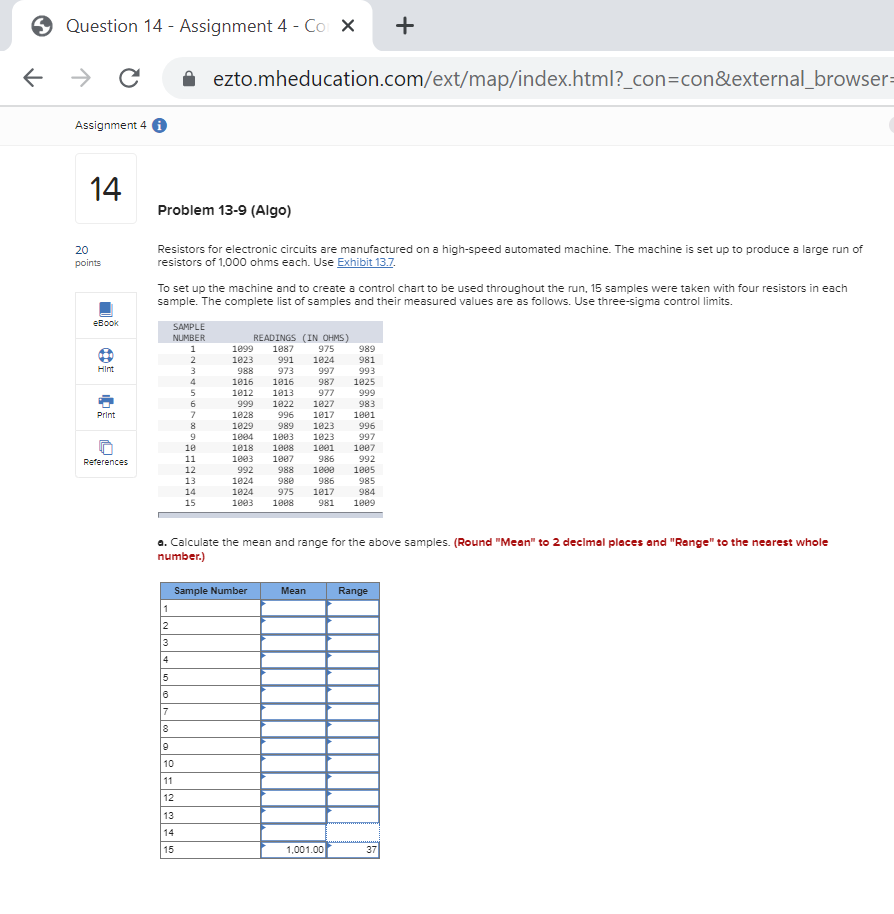Viewport: 894px width, 914px height.
Task: Click the scrollbar beneath the readings table
Action: click(270, 515)
